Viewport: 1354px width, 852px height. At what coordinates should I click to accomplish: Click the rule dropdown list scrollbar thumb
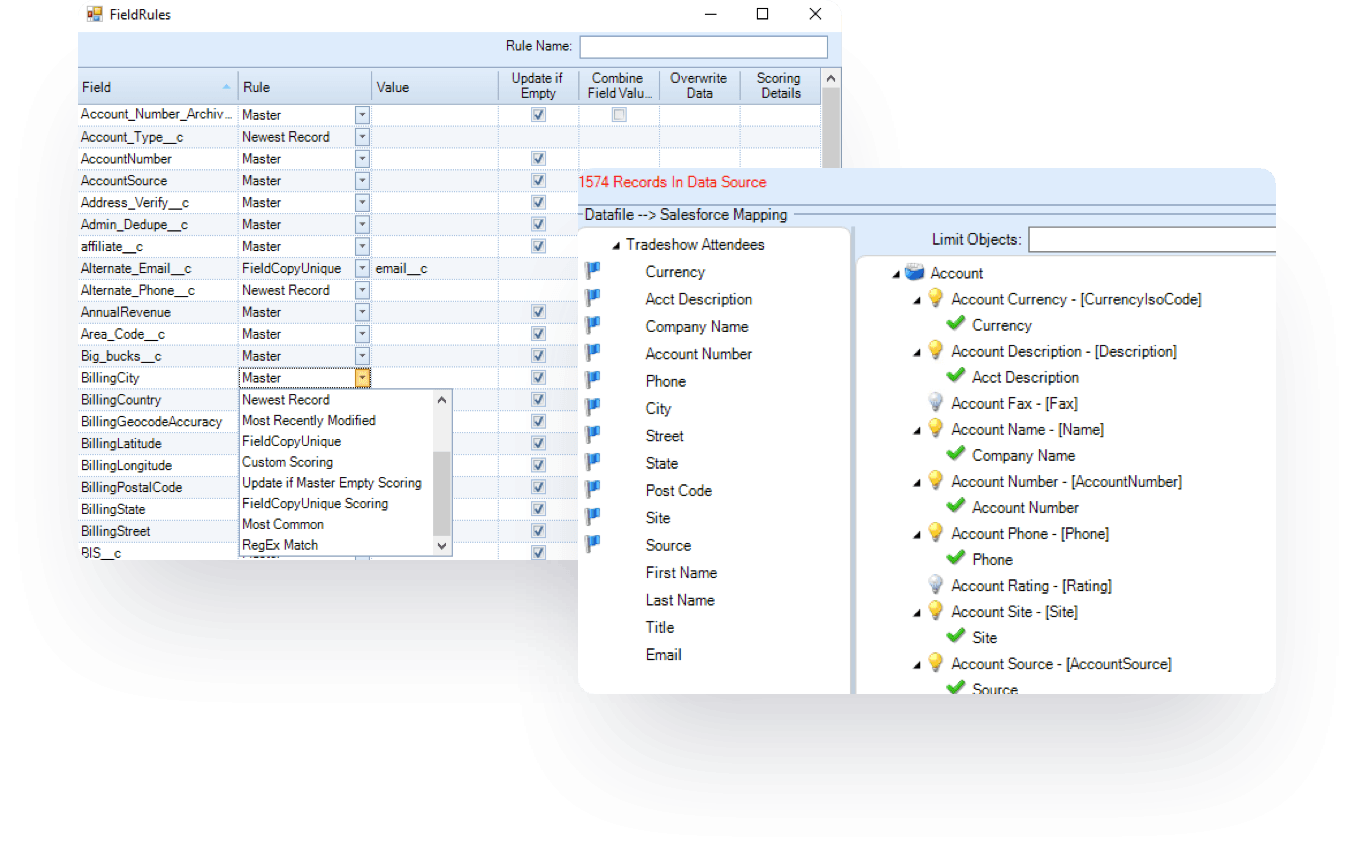coord(442,492)
